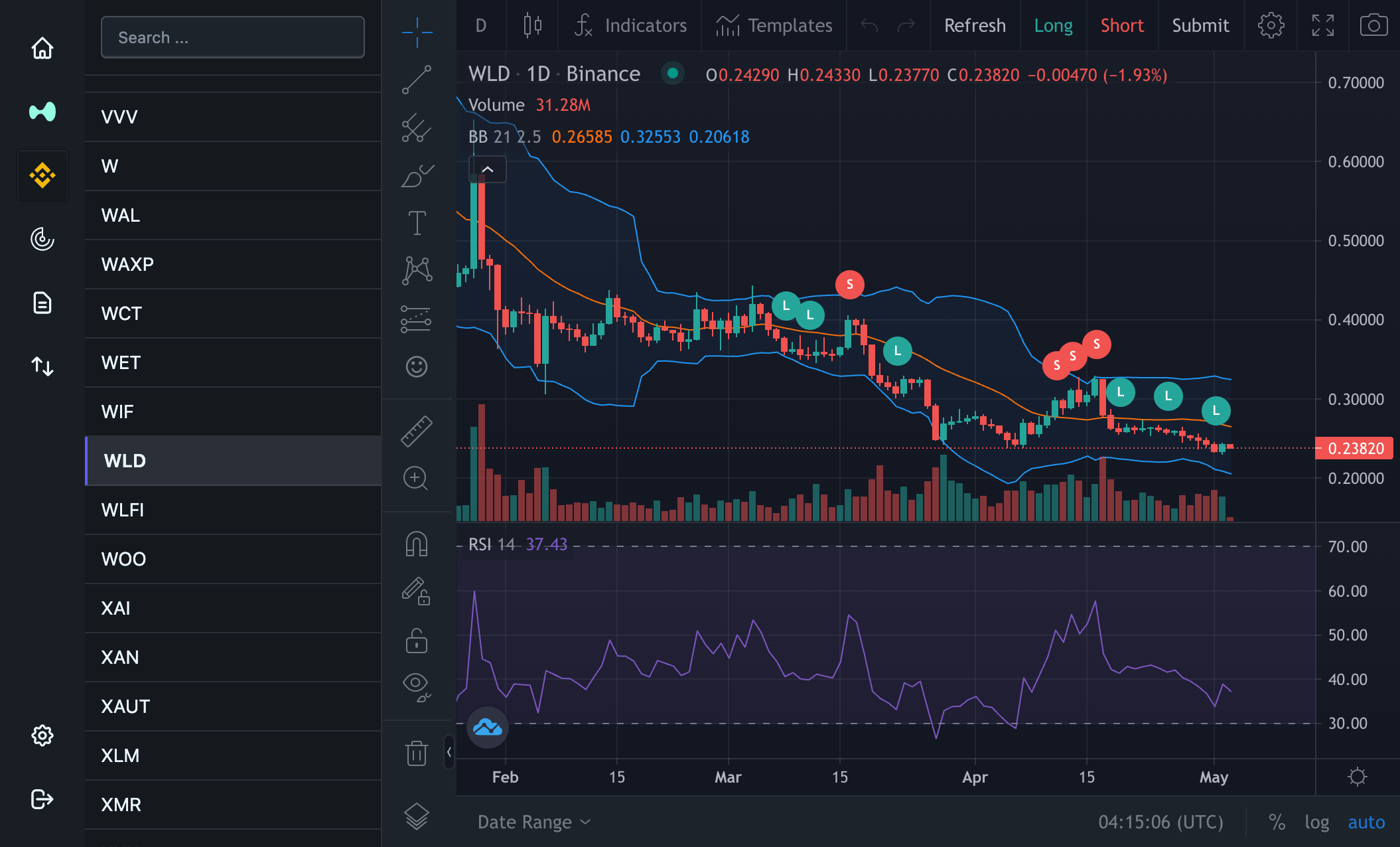
Task: Click the Refresh button
Action: click(x=975, y=25)
